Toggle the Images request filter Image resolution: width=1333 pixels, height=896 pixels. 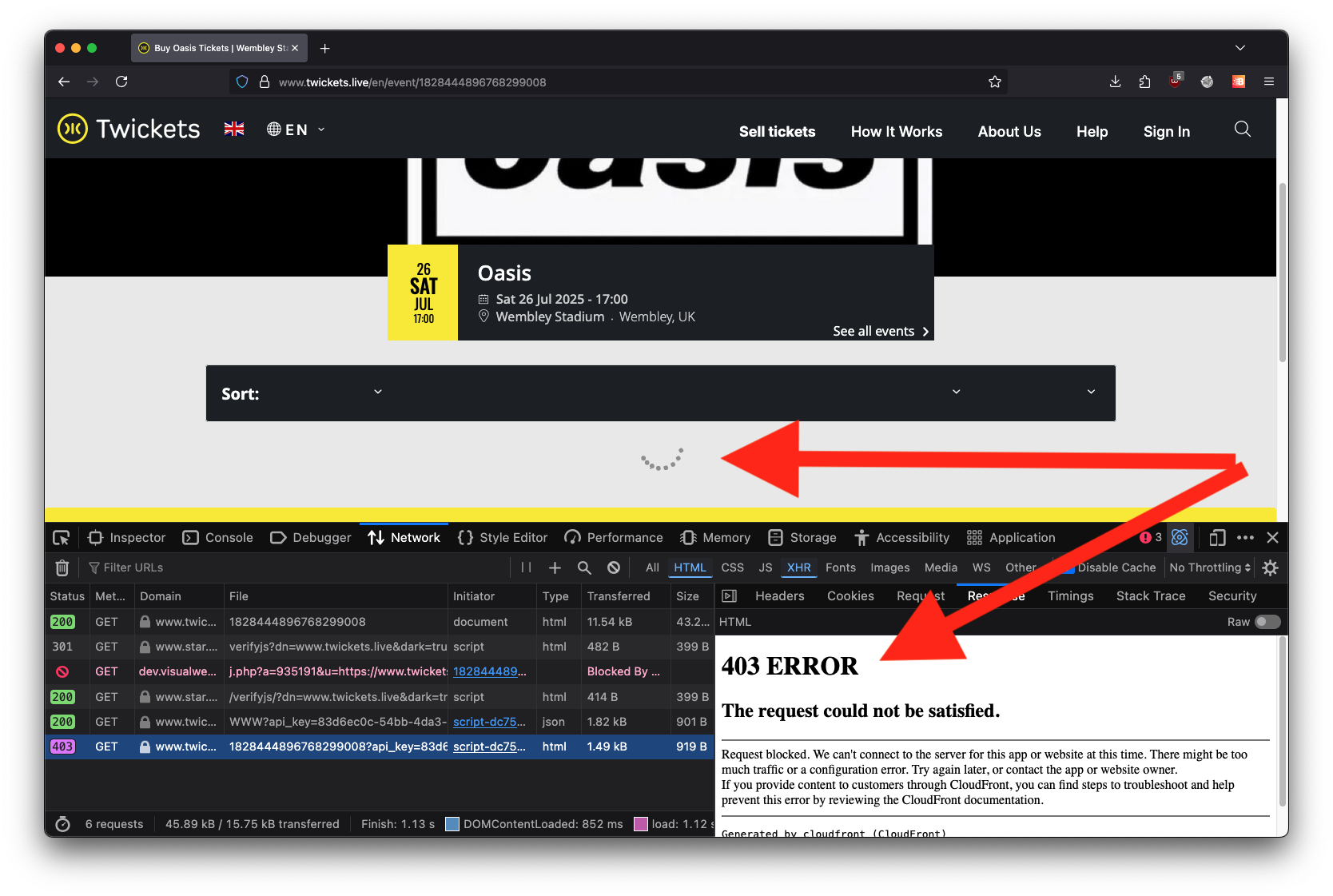point(889,567)
